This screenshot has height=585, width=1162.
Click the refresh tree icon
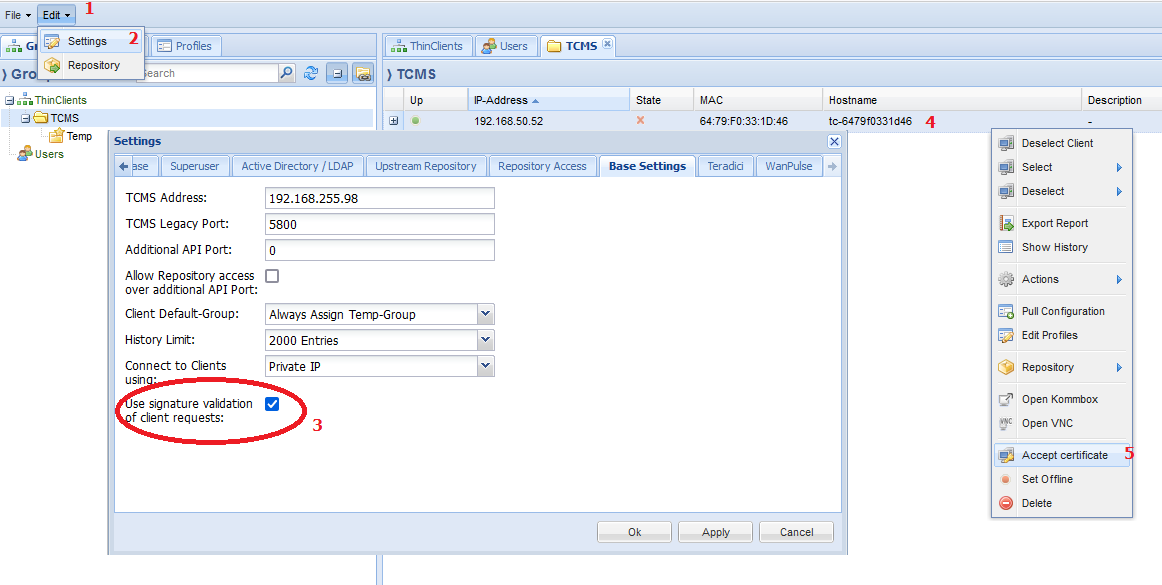pos(311,73)
